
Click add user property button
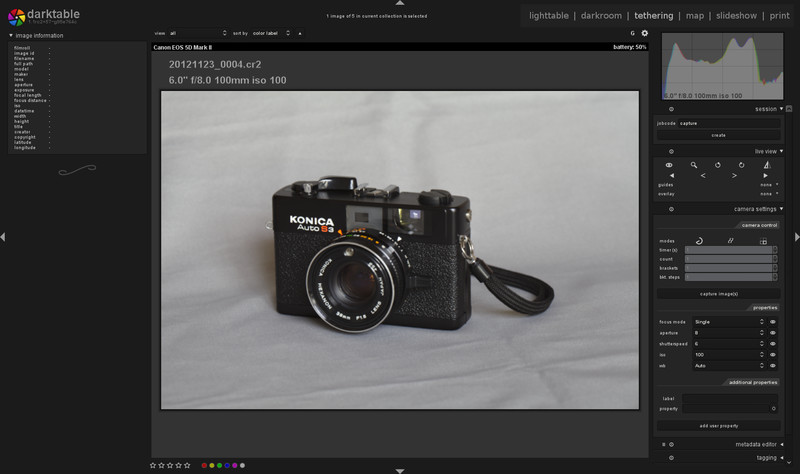718,426
